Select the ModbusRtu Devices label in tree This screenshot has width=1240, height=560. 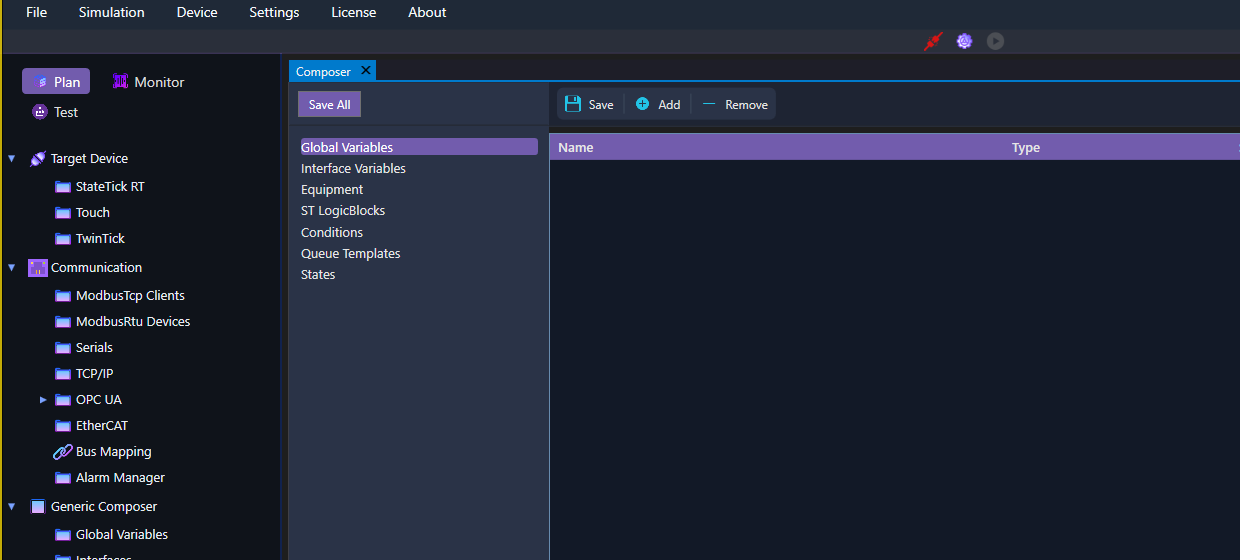tap(133, 321)
